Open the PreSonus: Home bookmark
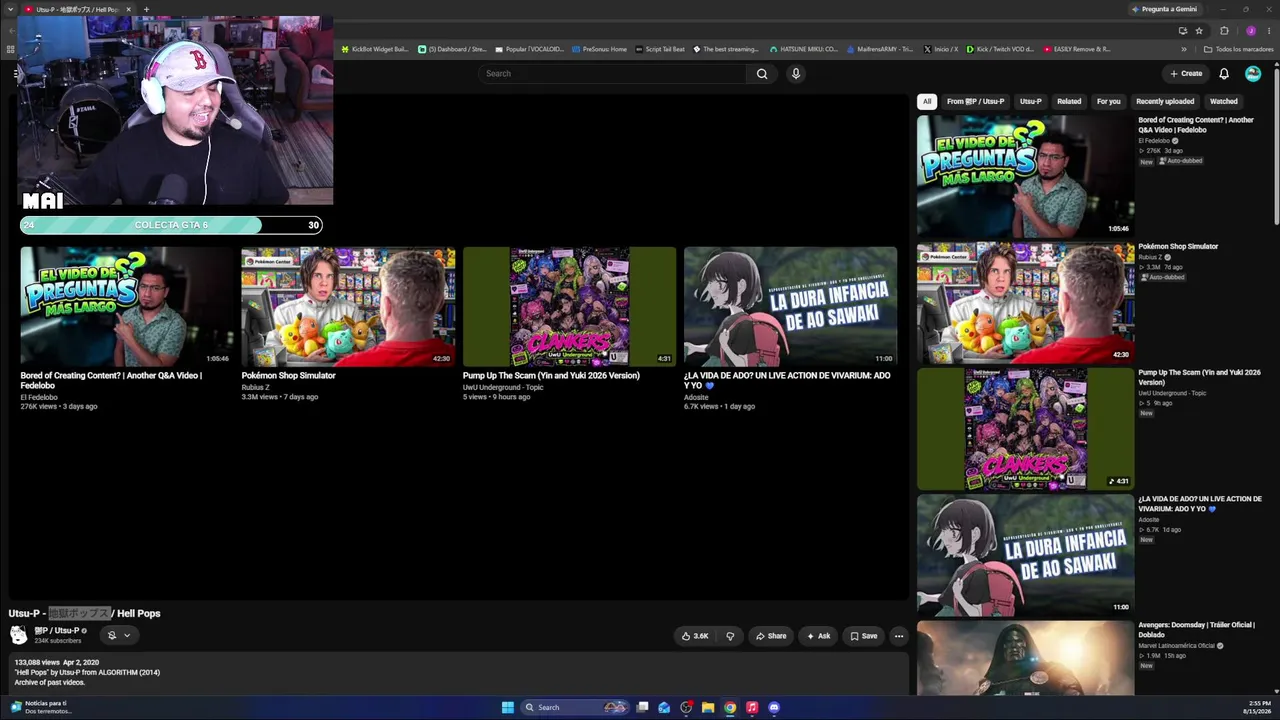Image resolution: width=1280 pixels, height=720 pixels. click(600, 49)
